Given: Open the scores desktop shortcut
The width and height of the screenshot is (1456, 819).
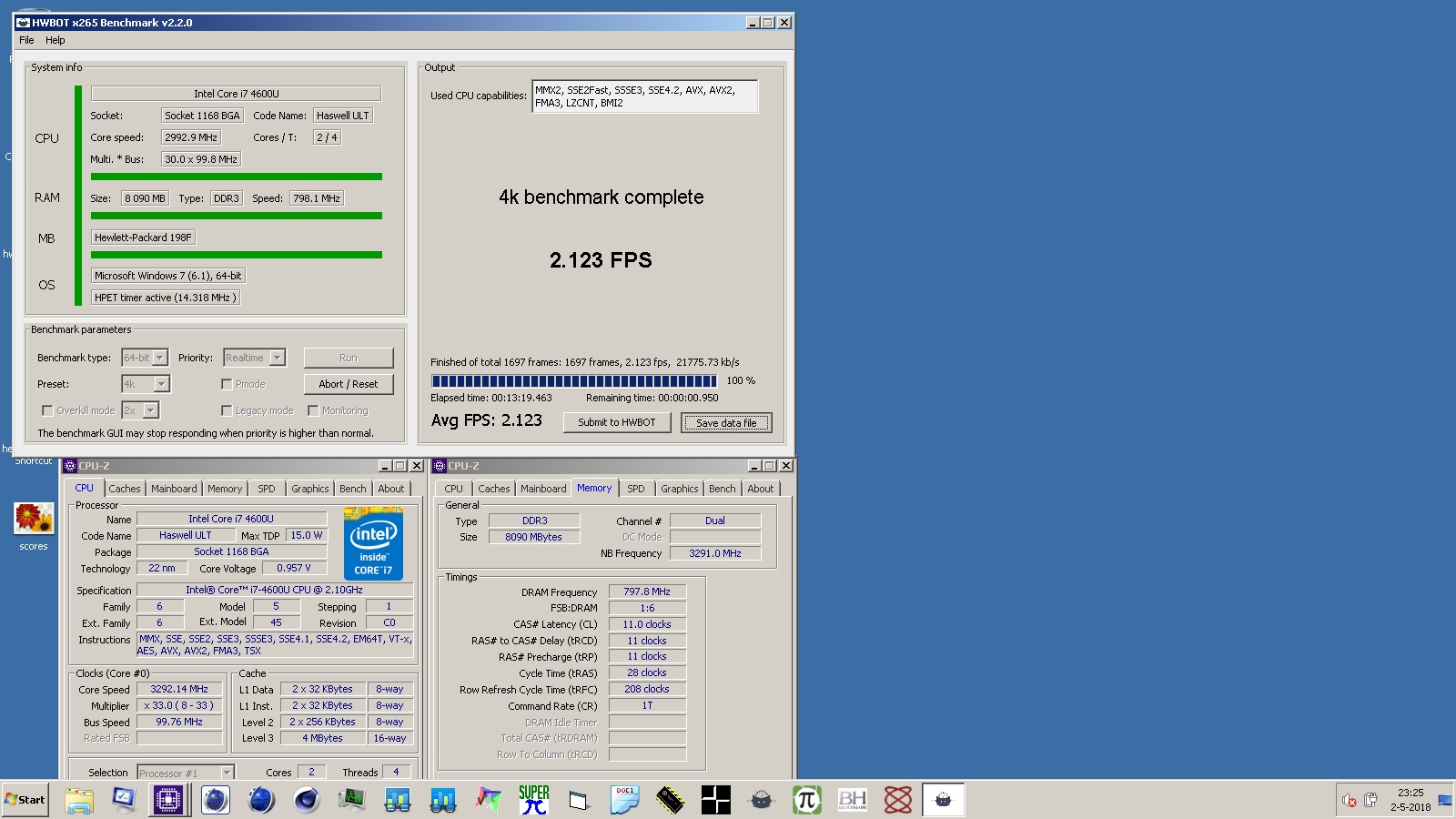Looking at the screenshot, I should tap(34, 527).
